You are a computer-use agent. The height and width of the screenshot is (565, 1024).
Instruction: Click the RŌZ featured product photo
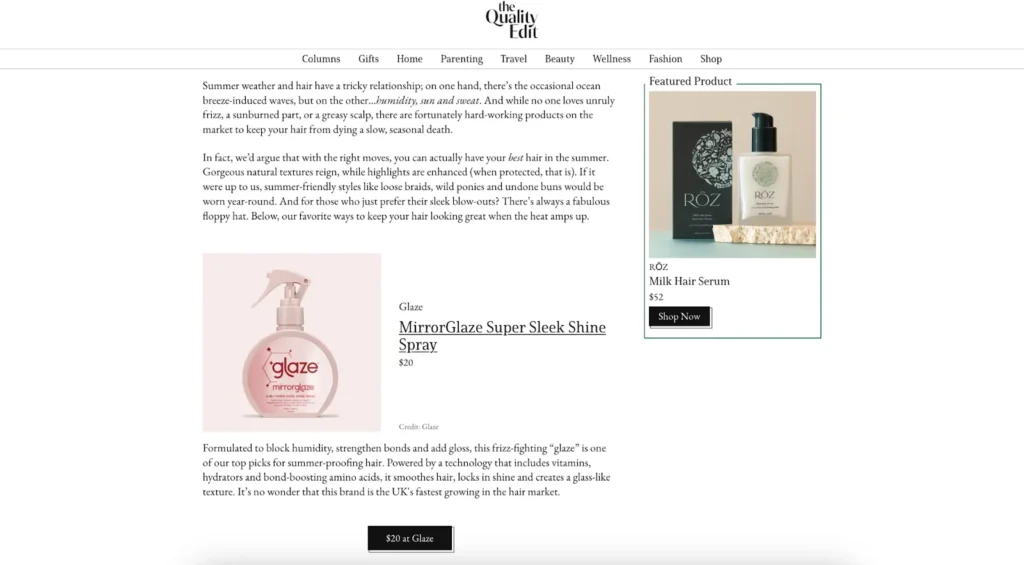point(732,174)
